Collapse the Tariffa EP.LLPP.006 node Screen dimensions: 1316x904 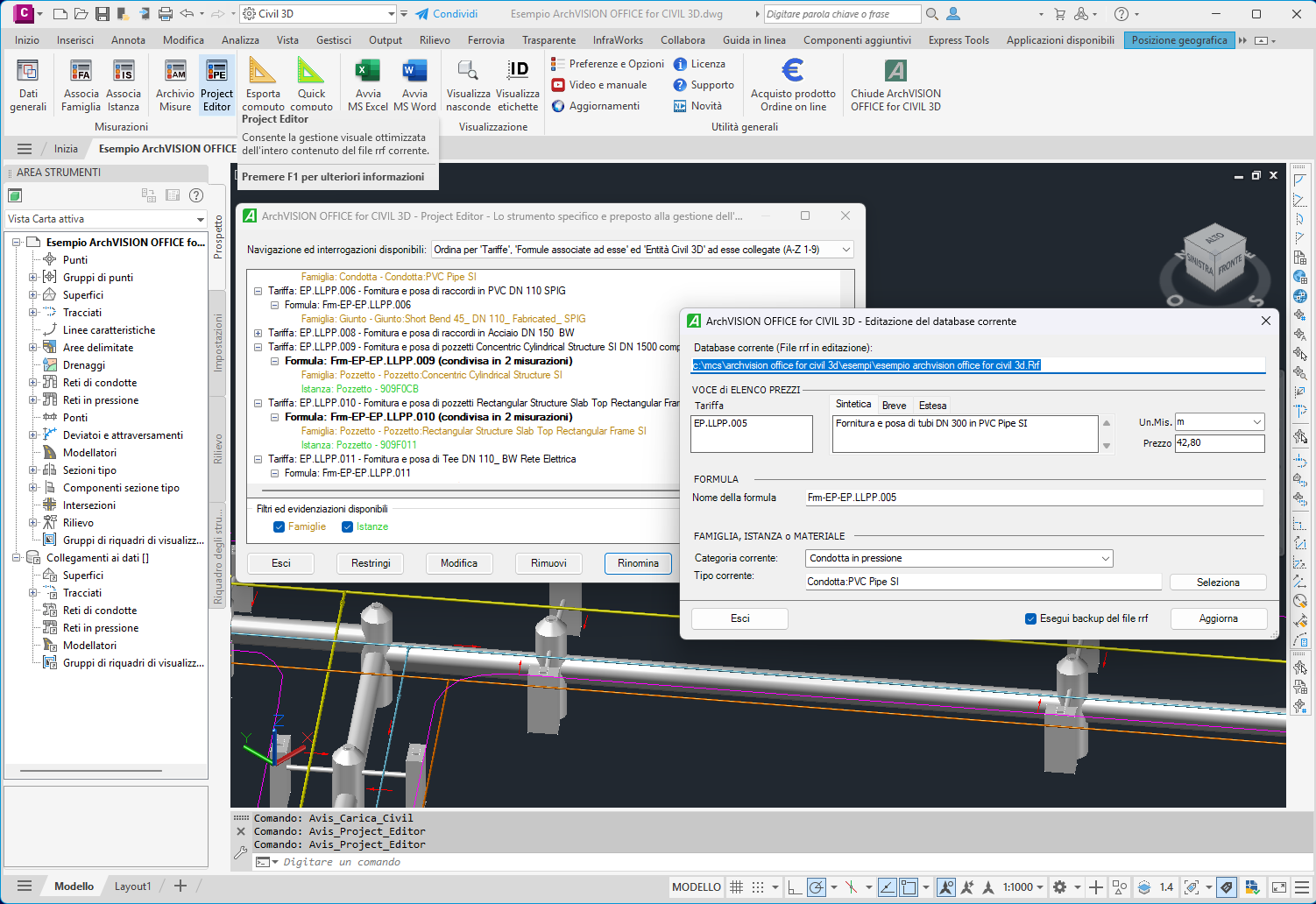point(258,291)
